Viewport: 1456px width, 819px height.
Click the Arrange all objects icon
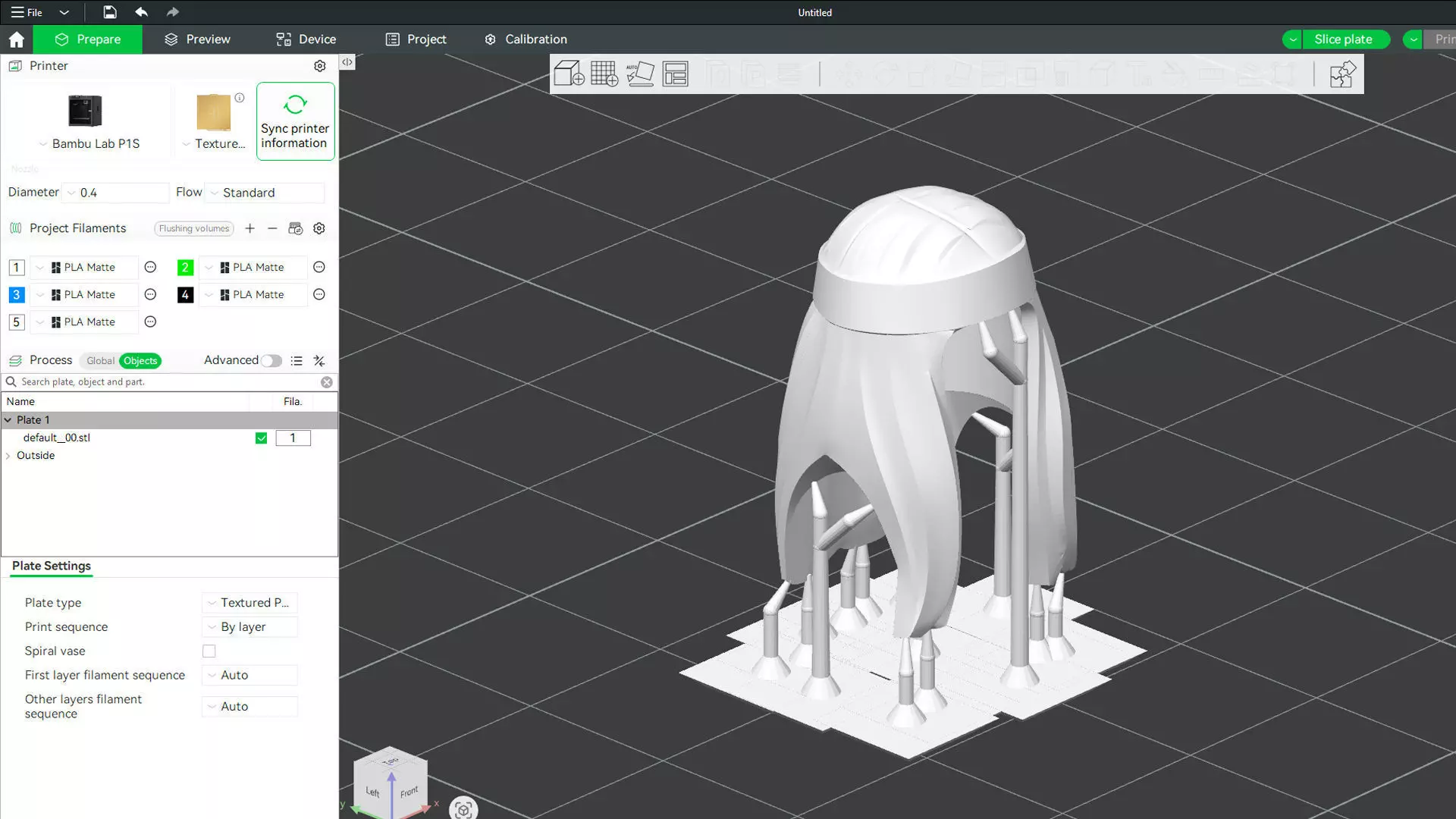click(x=675, y=74)
